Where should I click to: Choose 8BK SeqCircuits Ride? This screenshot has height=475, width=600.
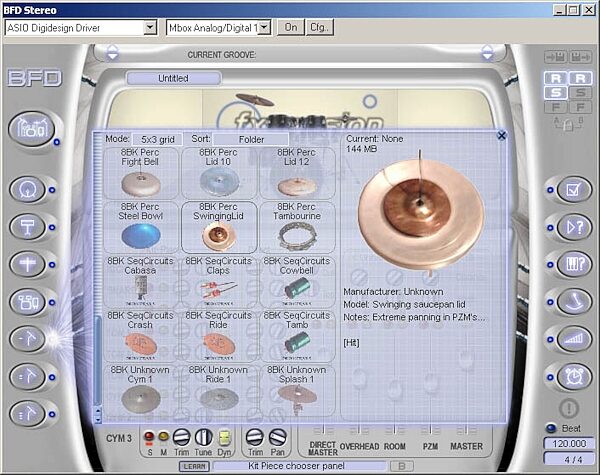click(218, 336)
